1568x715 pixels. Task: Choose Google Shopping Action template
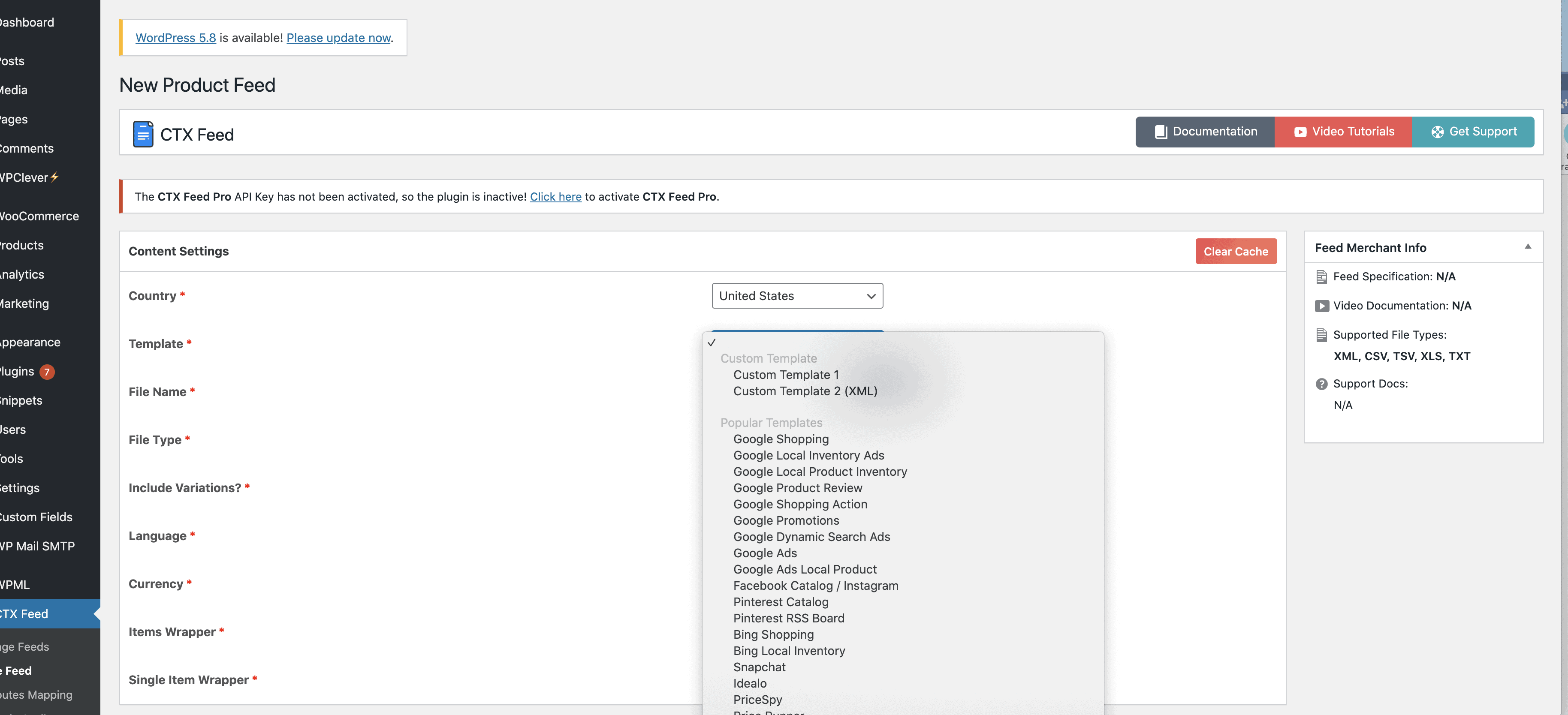800,505
